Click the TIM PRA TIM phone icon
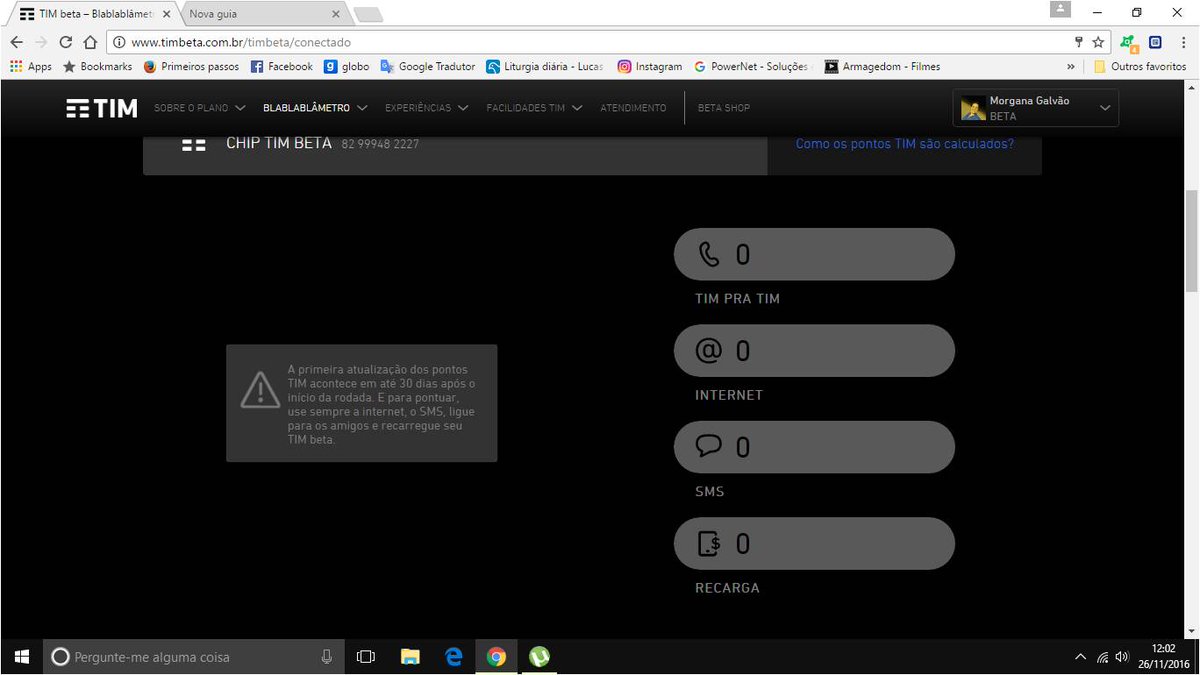This screenshot has height=675, width=1200. coord(711,254)
